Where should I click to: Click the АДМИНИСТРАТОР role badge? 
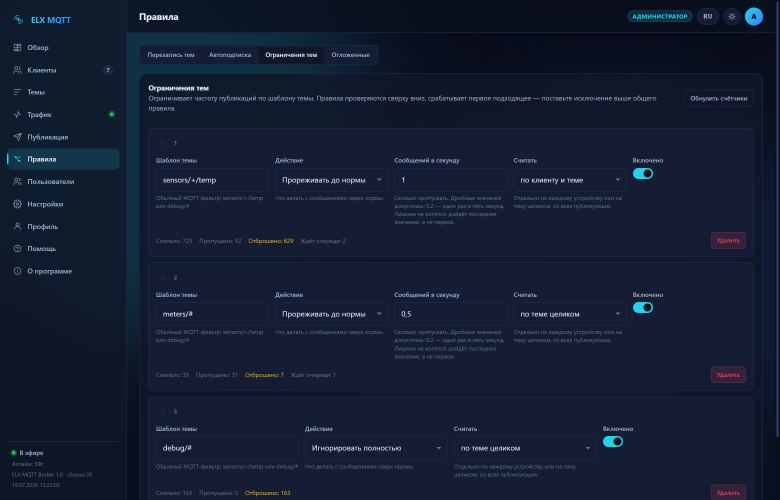click(660, 16)
